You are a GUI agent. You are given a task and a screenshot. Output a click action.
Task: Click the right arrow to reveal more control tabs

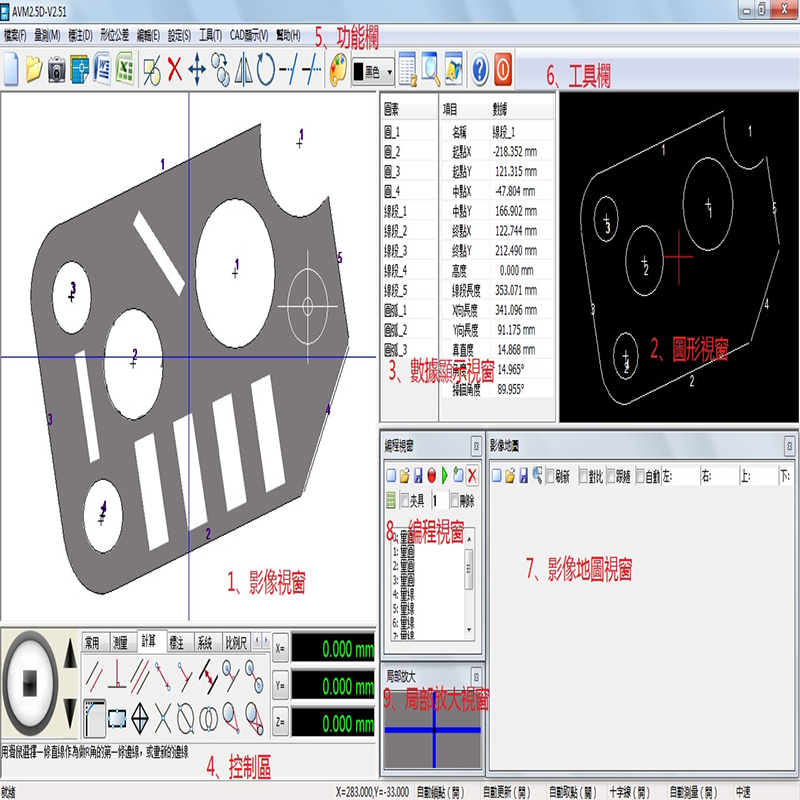266,640
